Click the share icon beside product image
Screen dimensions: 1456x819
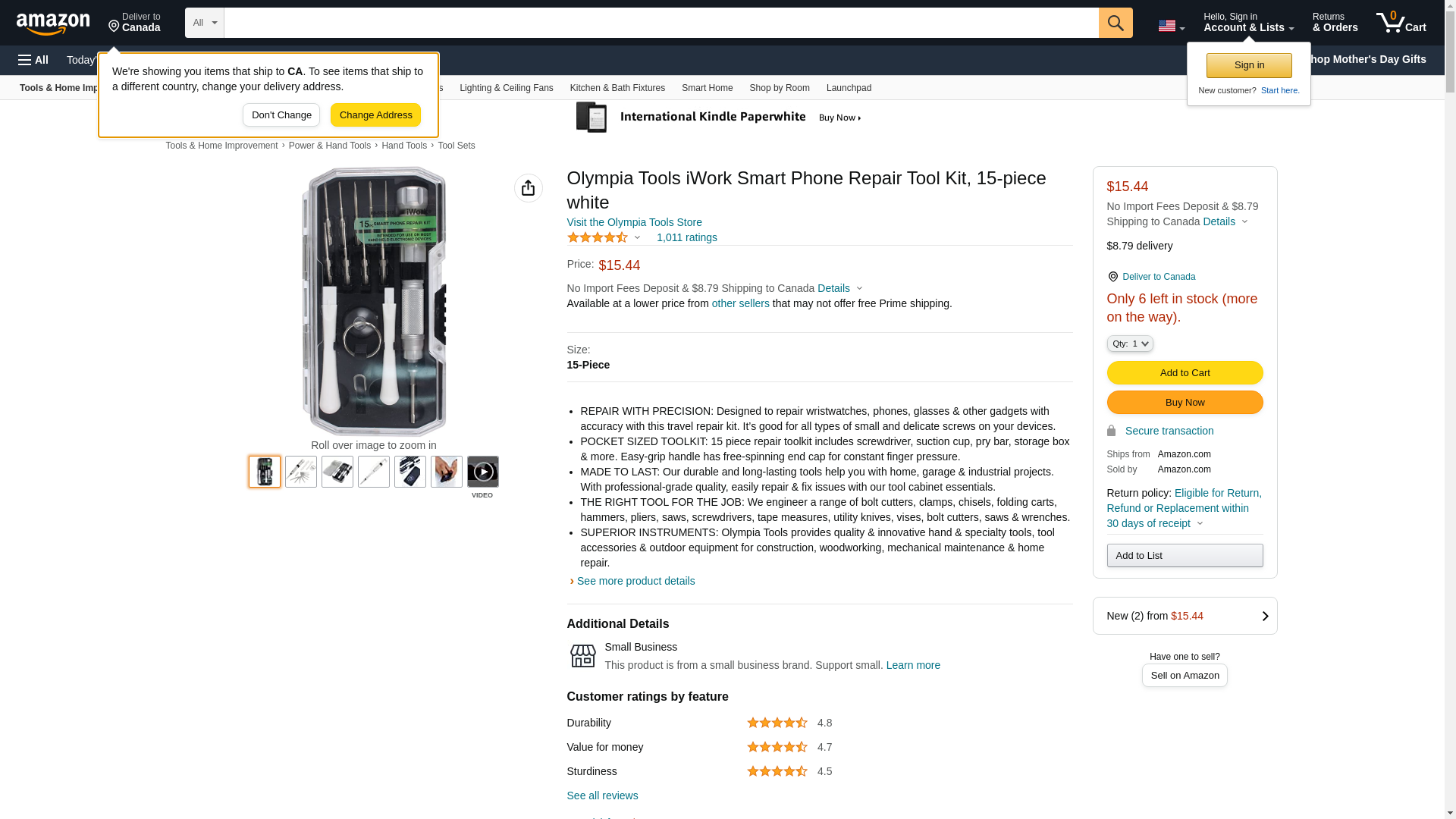(528, 188)
